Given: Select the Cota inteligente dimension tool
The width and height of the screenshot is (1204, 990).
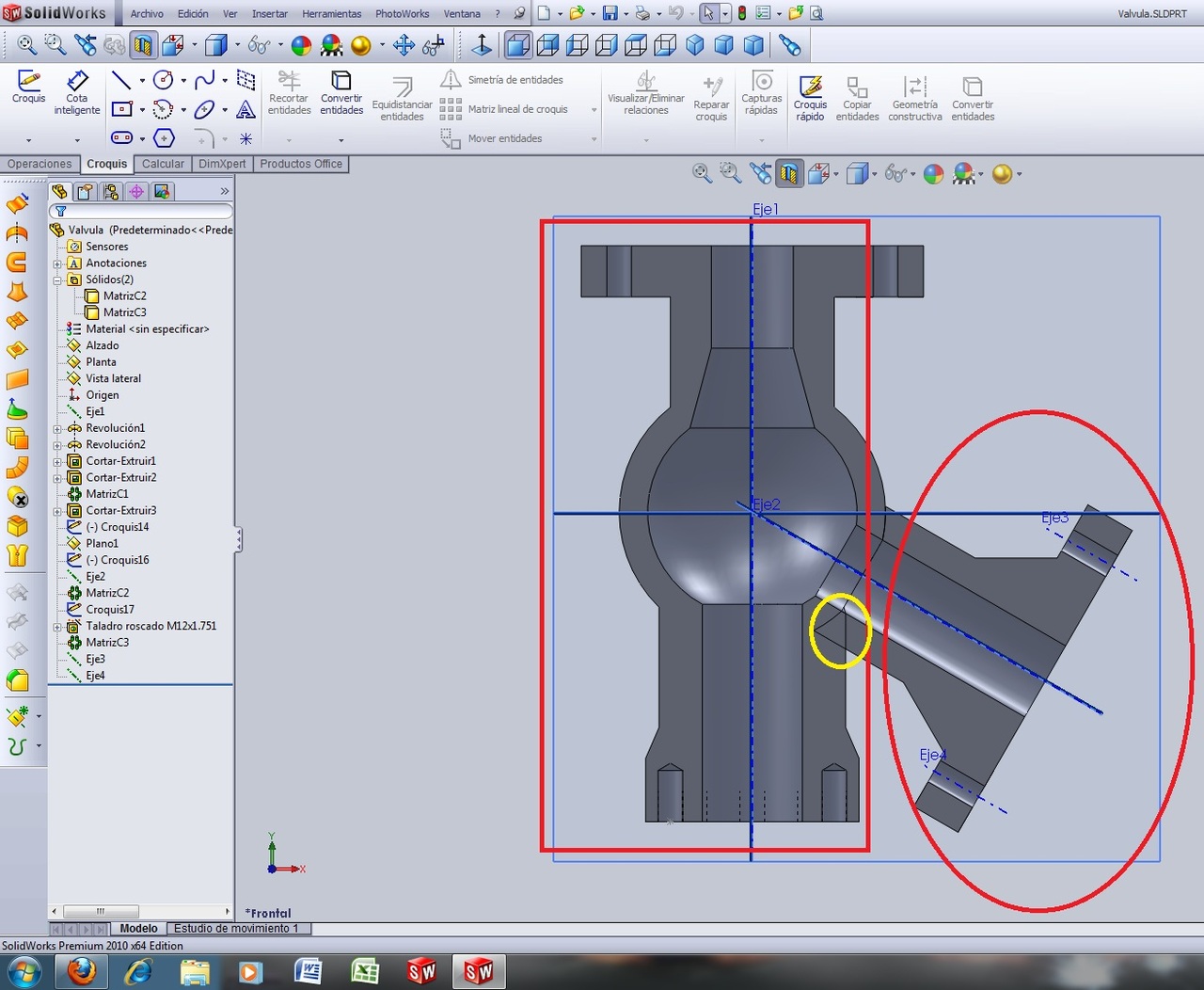Looking at the screenshot, I should [77, 92].
